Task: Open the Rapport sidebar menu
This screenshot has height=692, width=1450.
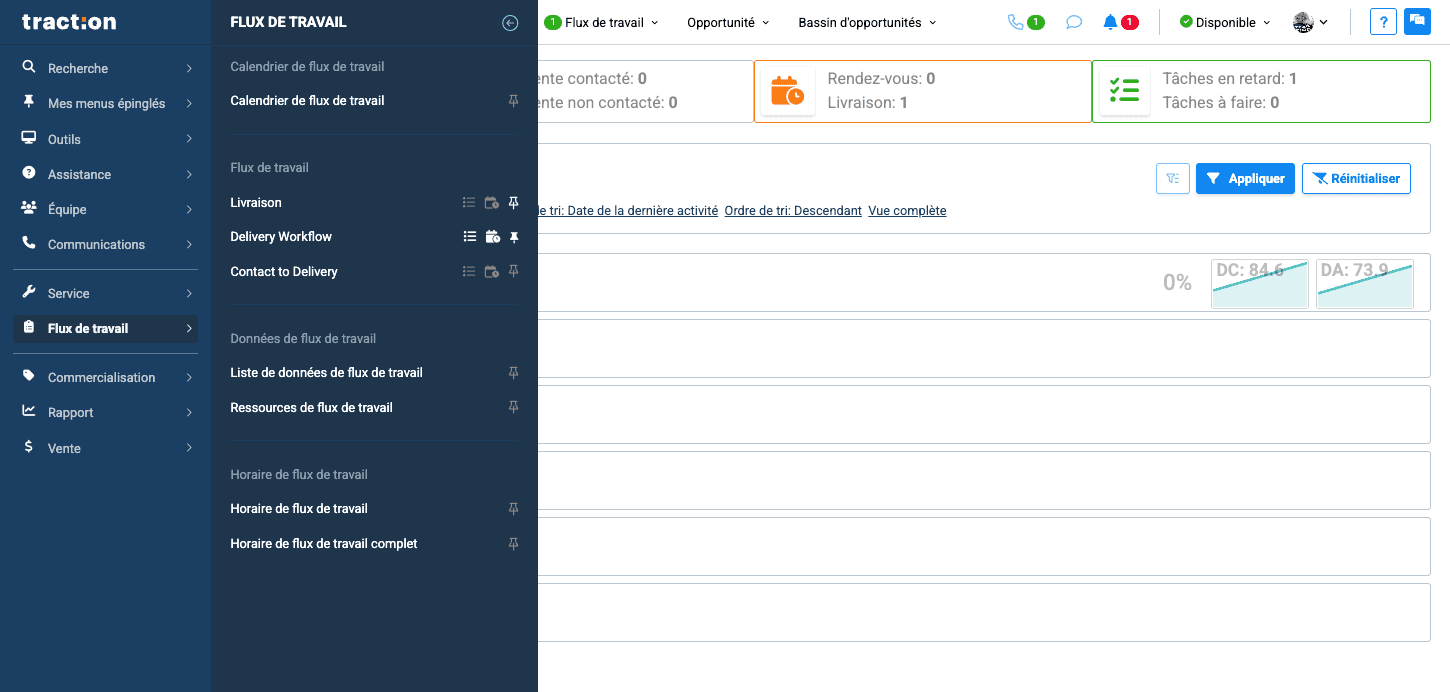Action: tap(106, 413)
